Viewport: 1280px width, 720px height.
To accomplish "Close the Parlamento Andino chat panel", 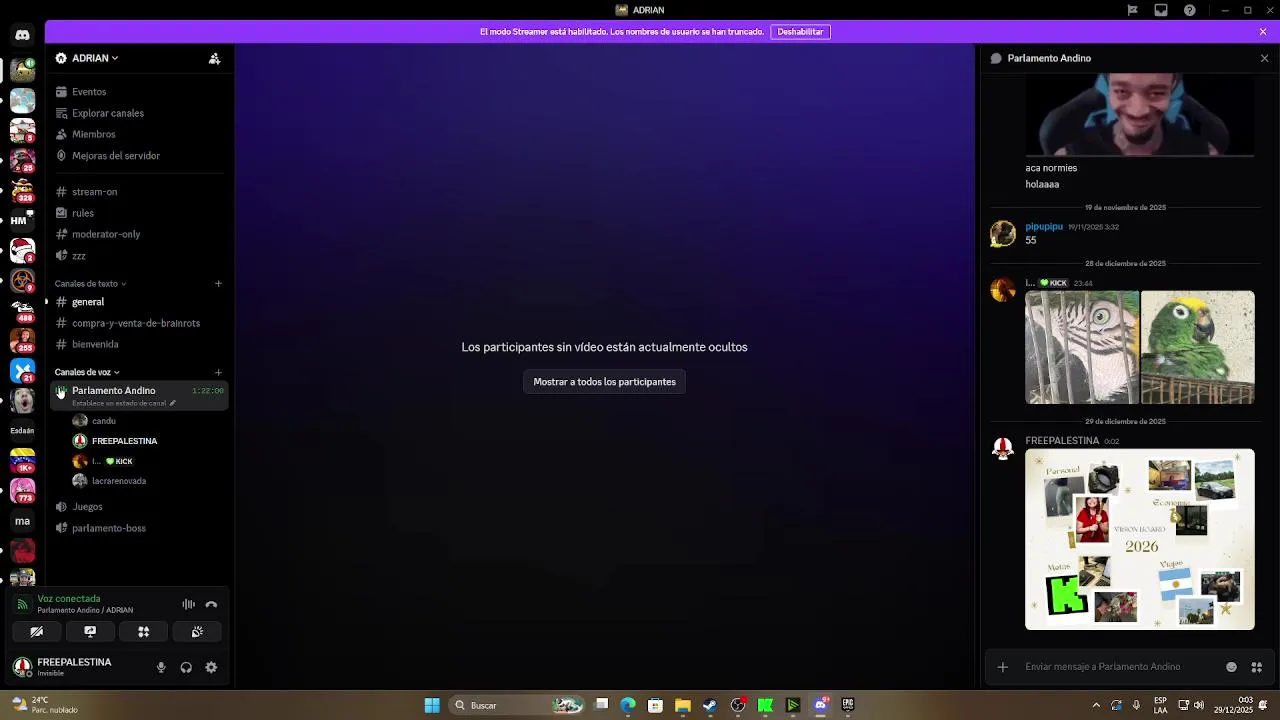I will point(1264,58).
